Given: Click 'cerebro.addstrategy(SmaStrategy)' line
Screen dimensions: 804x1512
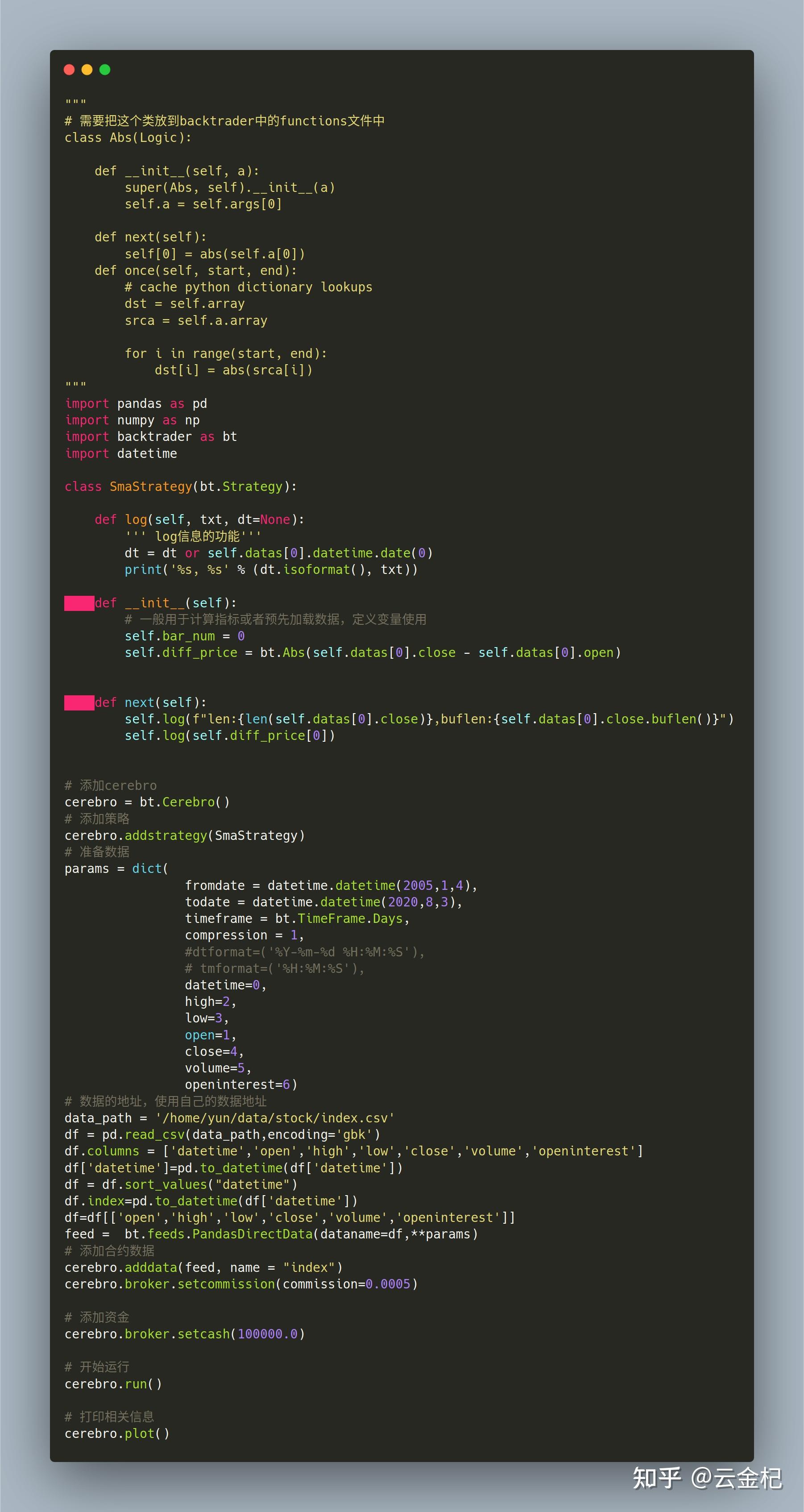Looking at the screenshot, I should point(185,835).
